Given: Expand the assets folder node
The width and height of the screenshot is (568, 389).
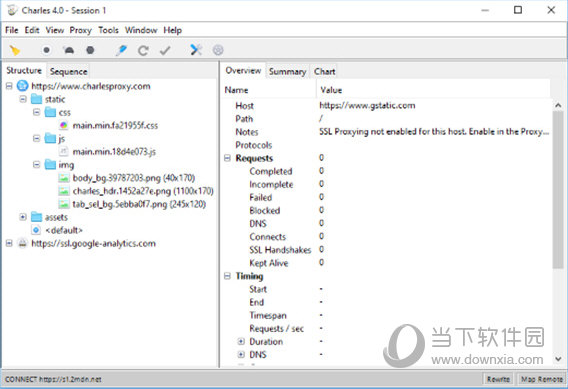Looking at the screenshot, I should [x=23, y=217].
